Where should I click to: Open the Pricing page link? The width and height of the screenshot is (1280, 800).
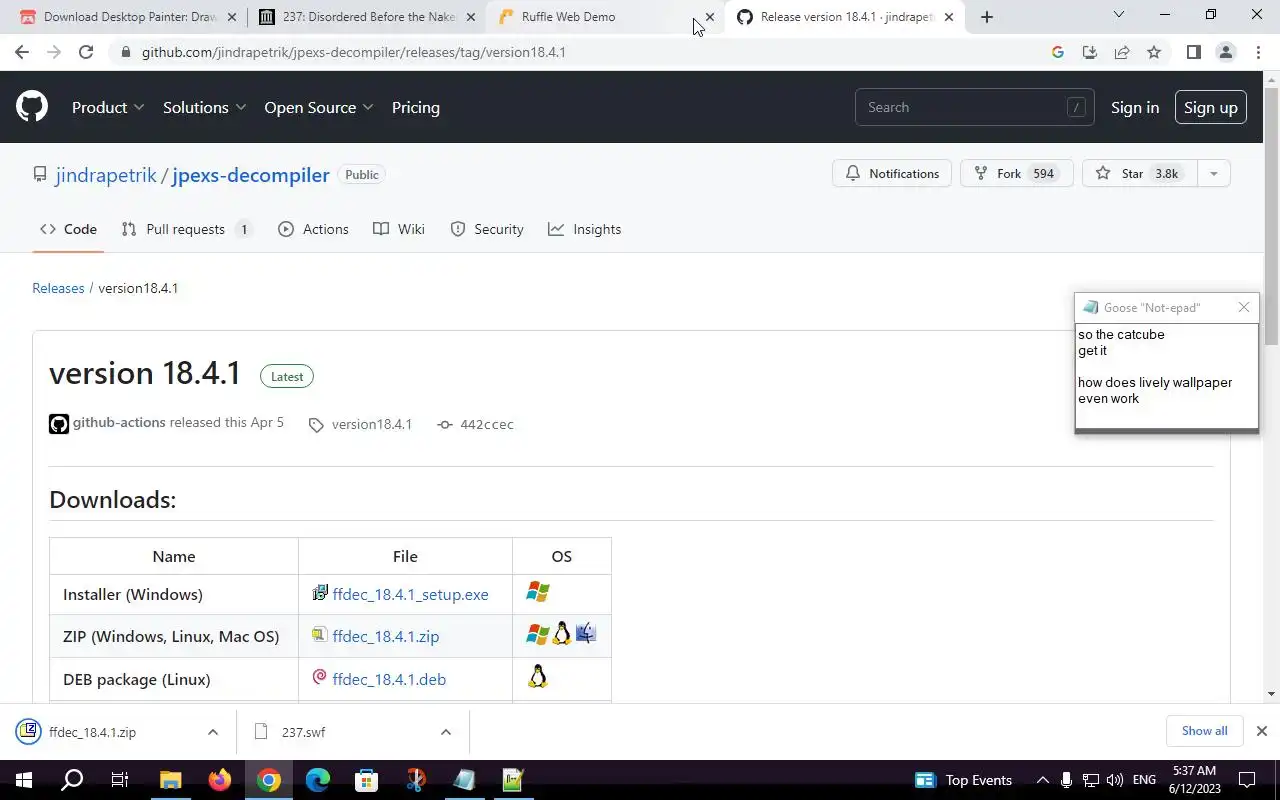point(416,107)
